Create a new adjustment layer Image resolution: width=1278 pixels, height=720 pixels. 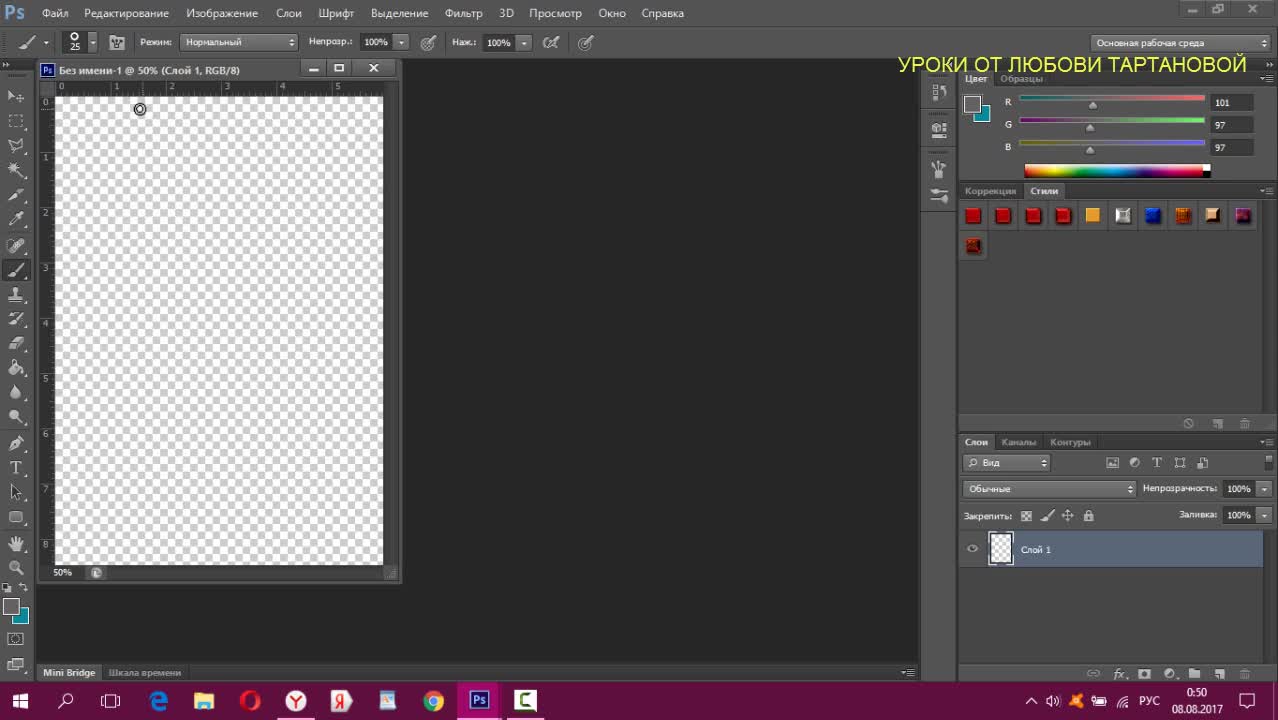[x=1169, y=674]
